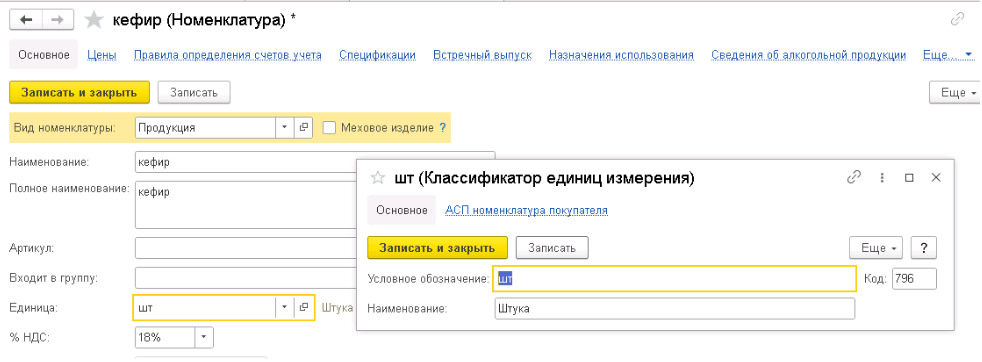The height and width of the screenshot is (362, 982).
Task: Copy link icon in main window header
Action: tap(957, 19)
